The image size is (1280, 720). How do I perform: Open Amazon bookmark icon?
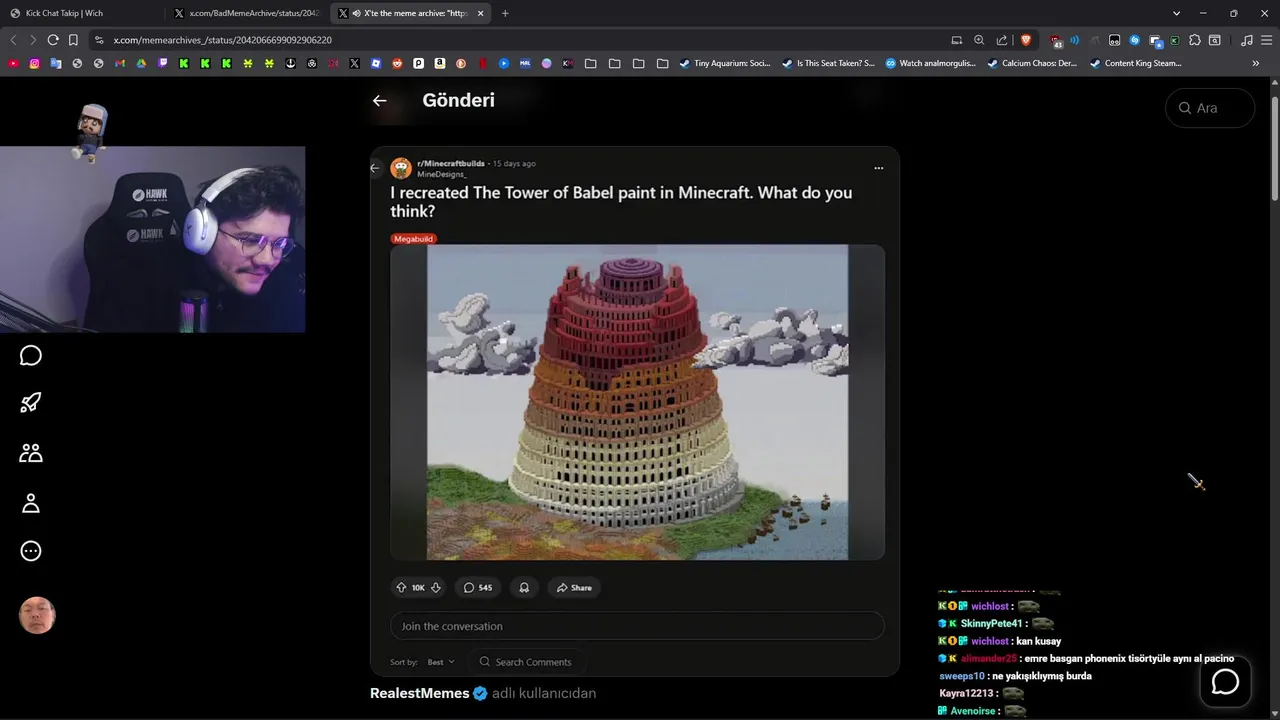pyautogui.click(x=440, y=63)
